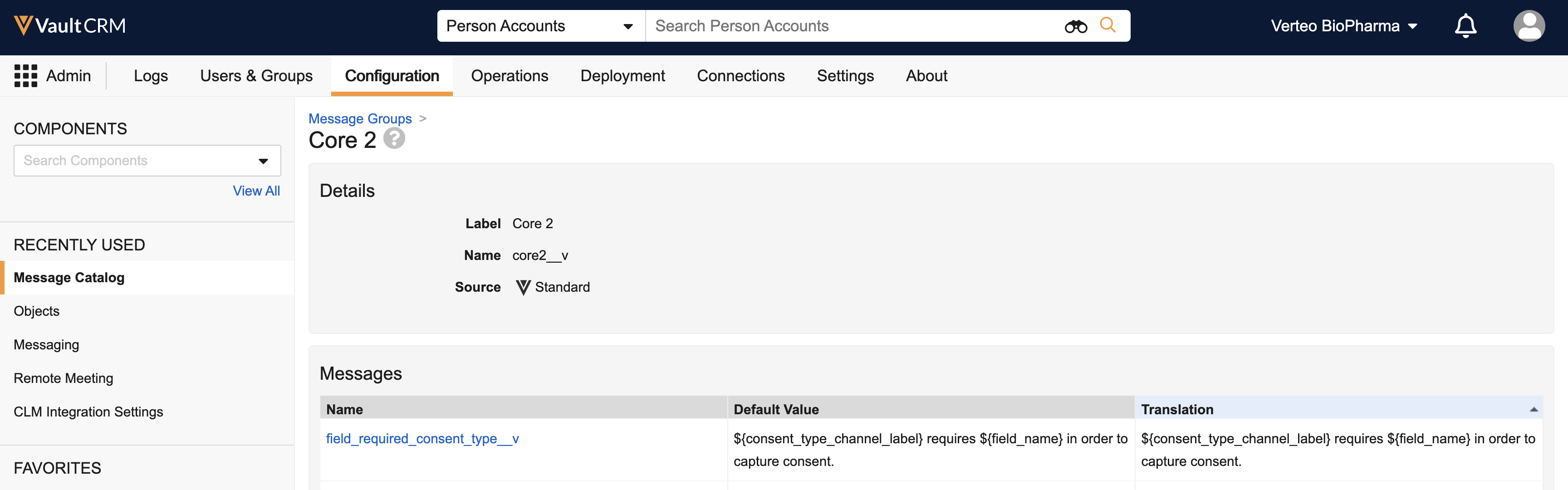The image size is (1568, 490).
Task: Open the Admin grid app launcher icon
Action: tap(25, 76)
